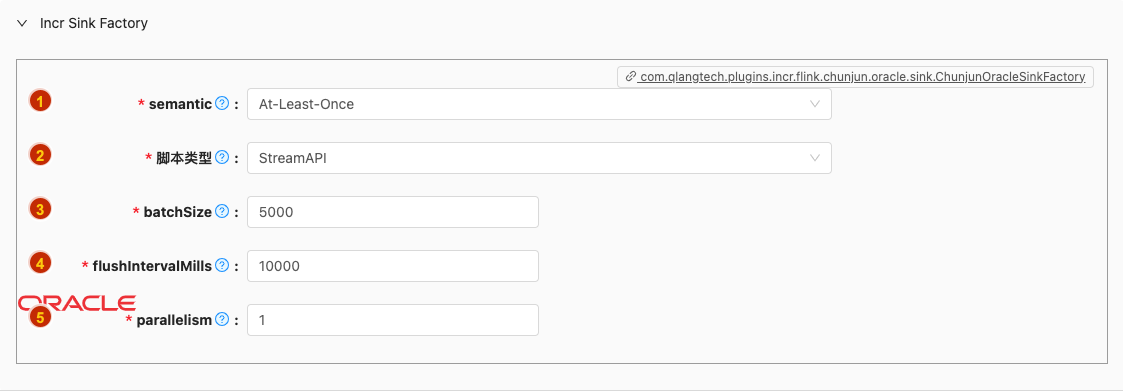
Task: Collapse the Incr Sink Factory section
Action: click(x=22, y=23)
